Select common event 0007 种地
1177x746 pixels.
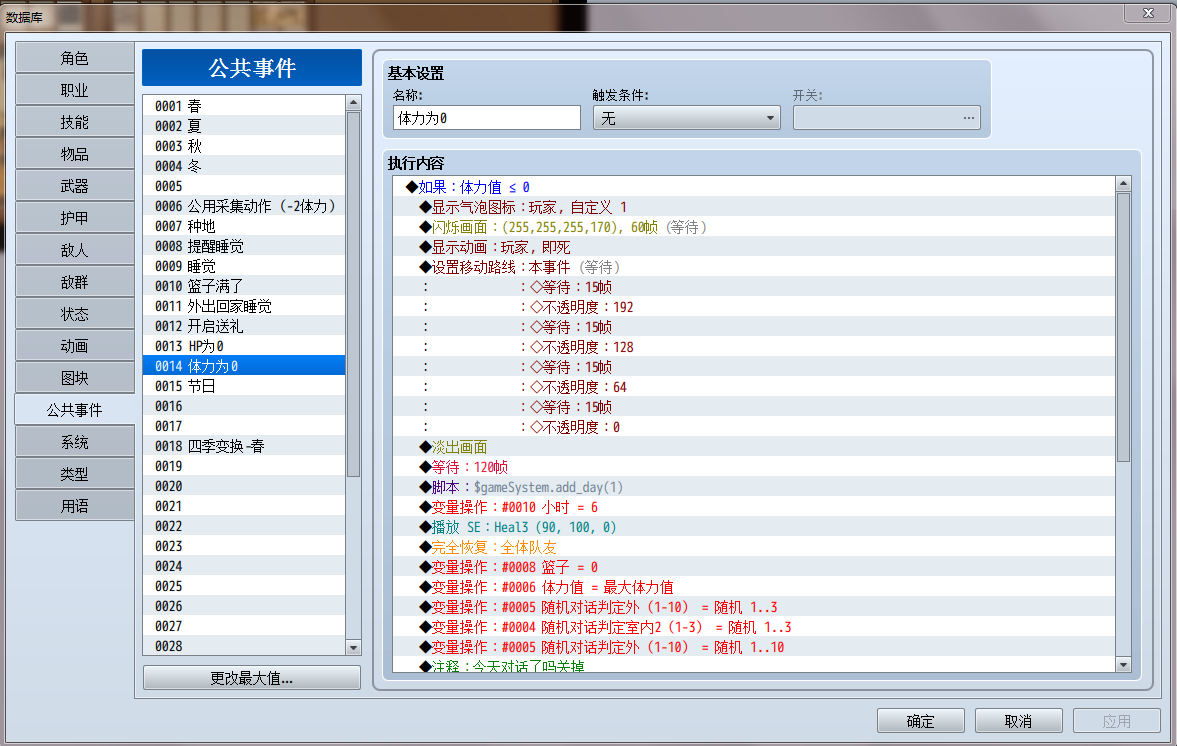coord(244,226)
